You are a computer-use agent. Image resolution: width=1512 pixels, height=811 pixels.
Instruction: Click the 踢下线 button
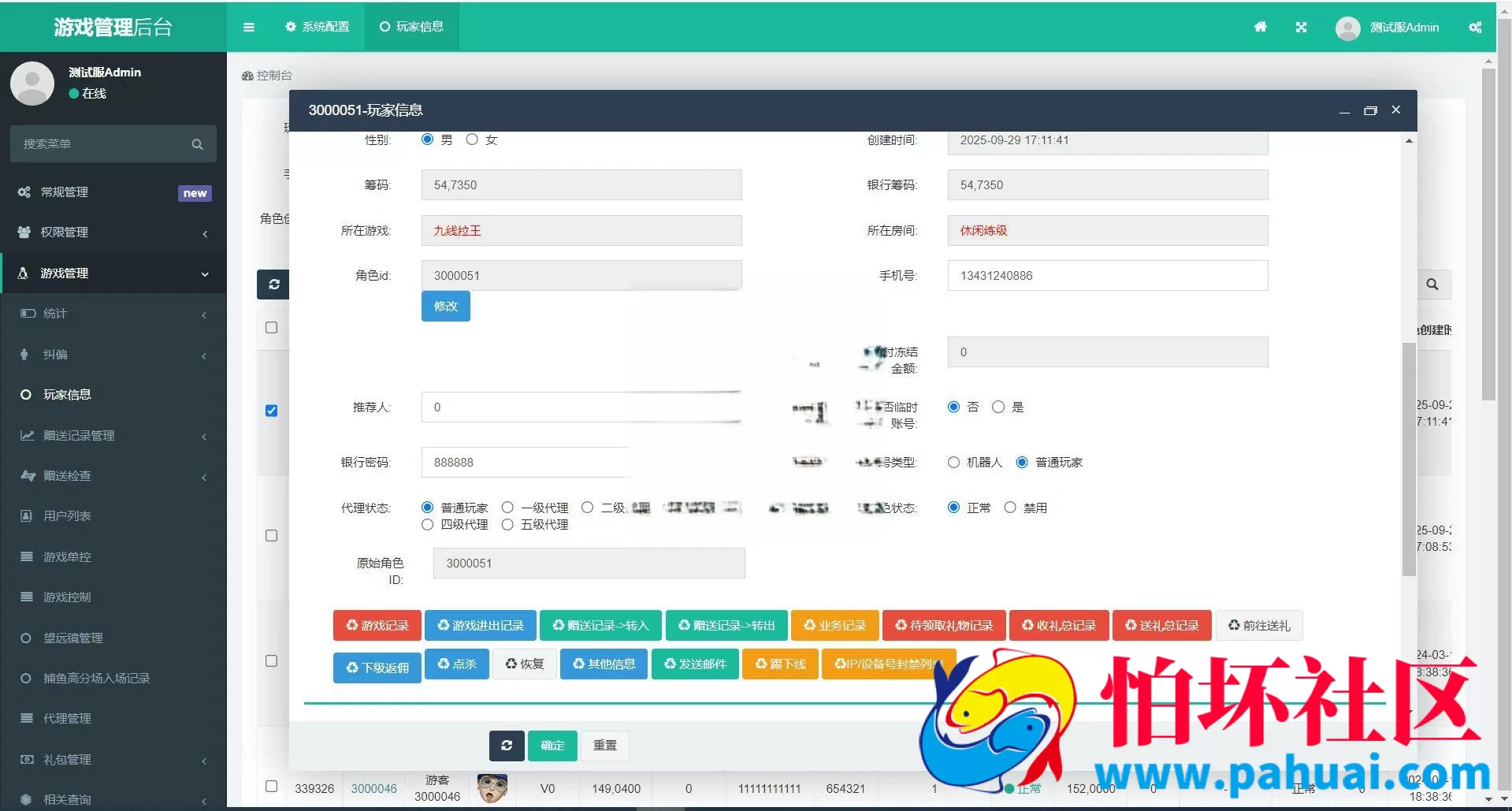click(x=780, y=664)
